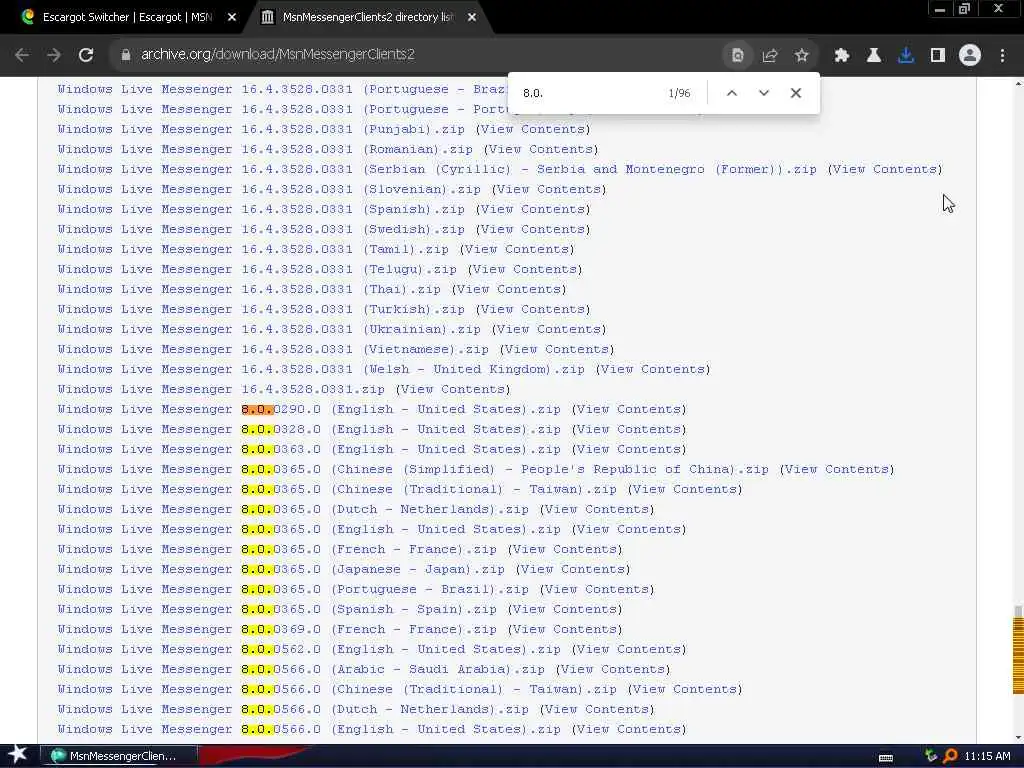Download 8.0.0566.0 Arabic Saudi Arabia zip
Screen dimensions: 1024x768
pos(301,669)
